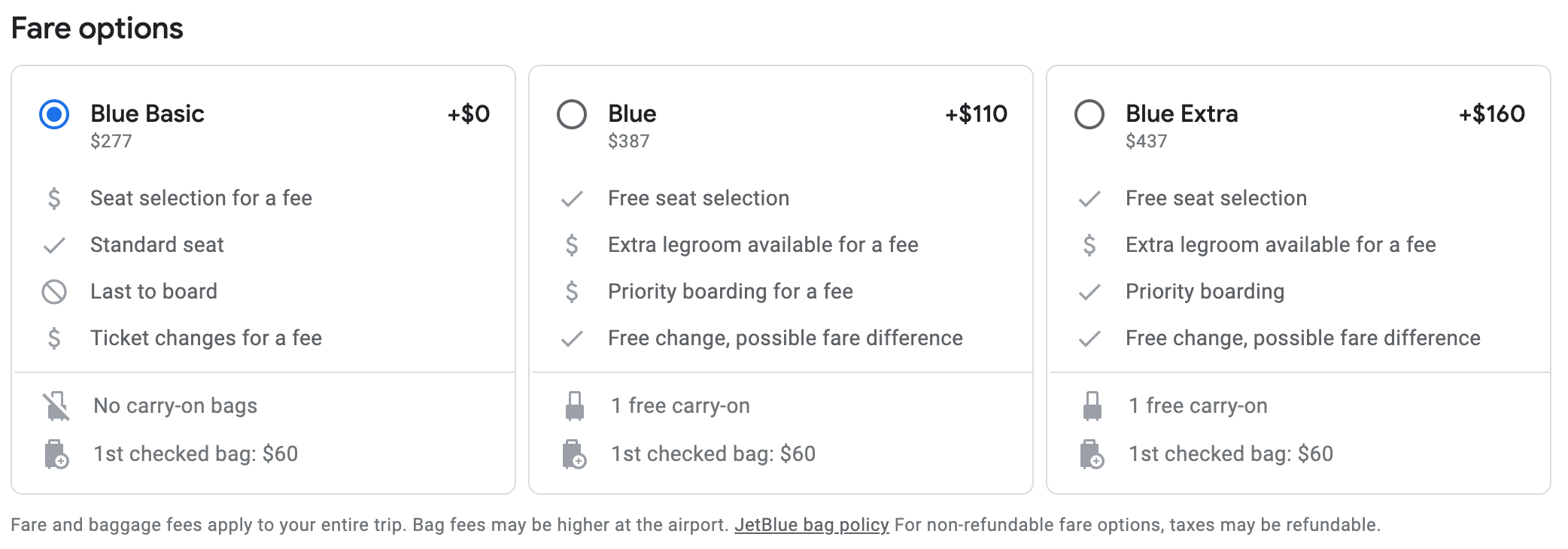Click checkmark icon beside Standard seat

(54, 245)
